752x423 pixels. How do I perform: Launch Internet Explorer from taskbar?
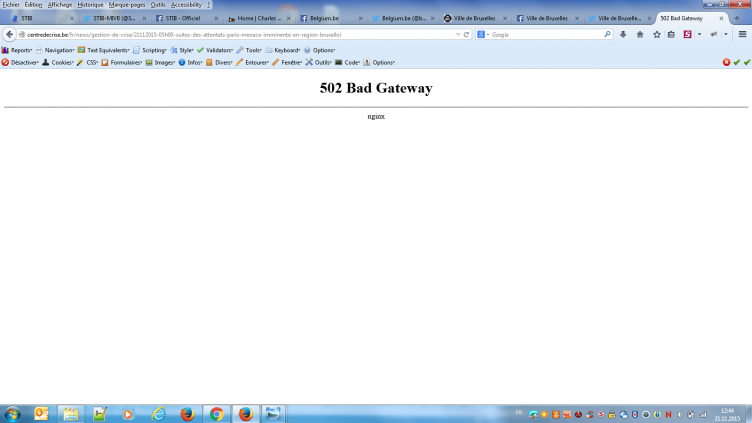pyautogui.click(x=158, y=414)
